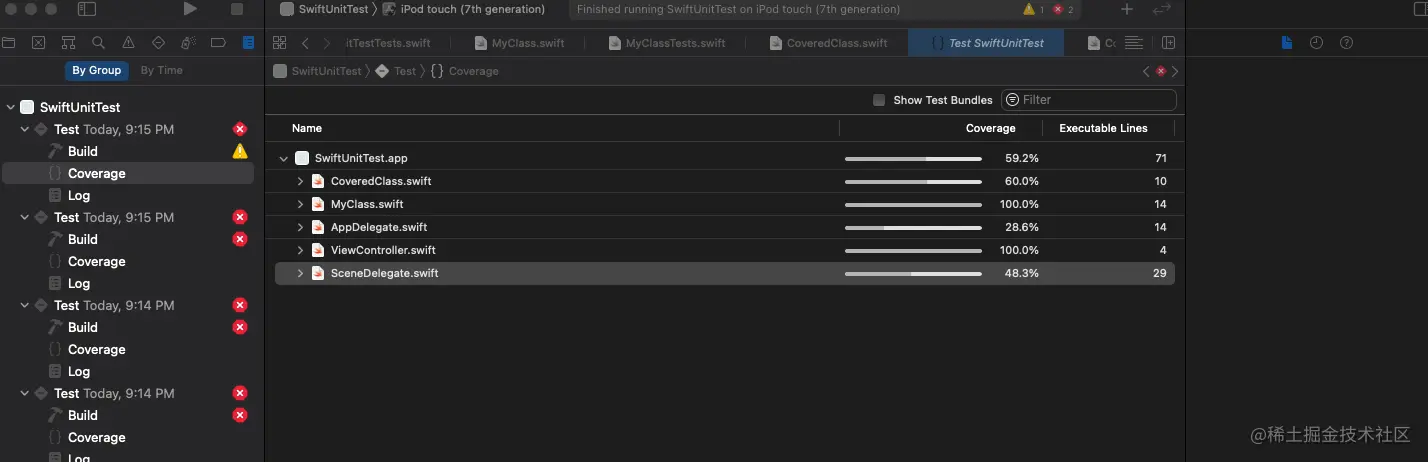
Task: Click SwiftUnitTest in the jump bar
Action: (318, 71)
